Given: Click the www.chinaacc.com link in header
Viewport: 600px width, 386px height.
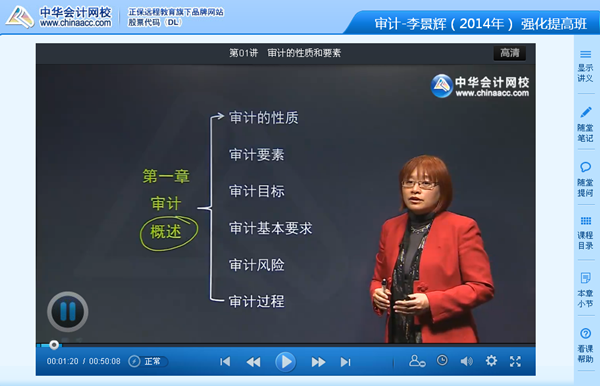Looking at the screenshot, I should (75, 23).
